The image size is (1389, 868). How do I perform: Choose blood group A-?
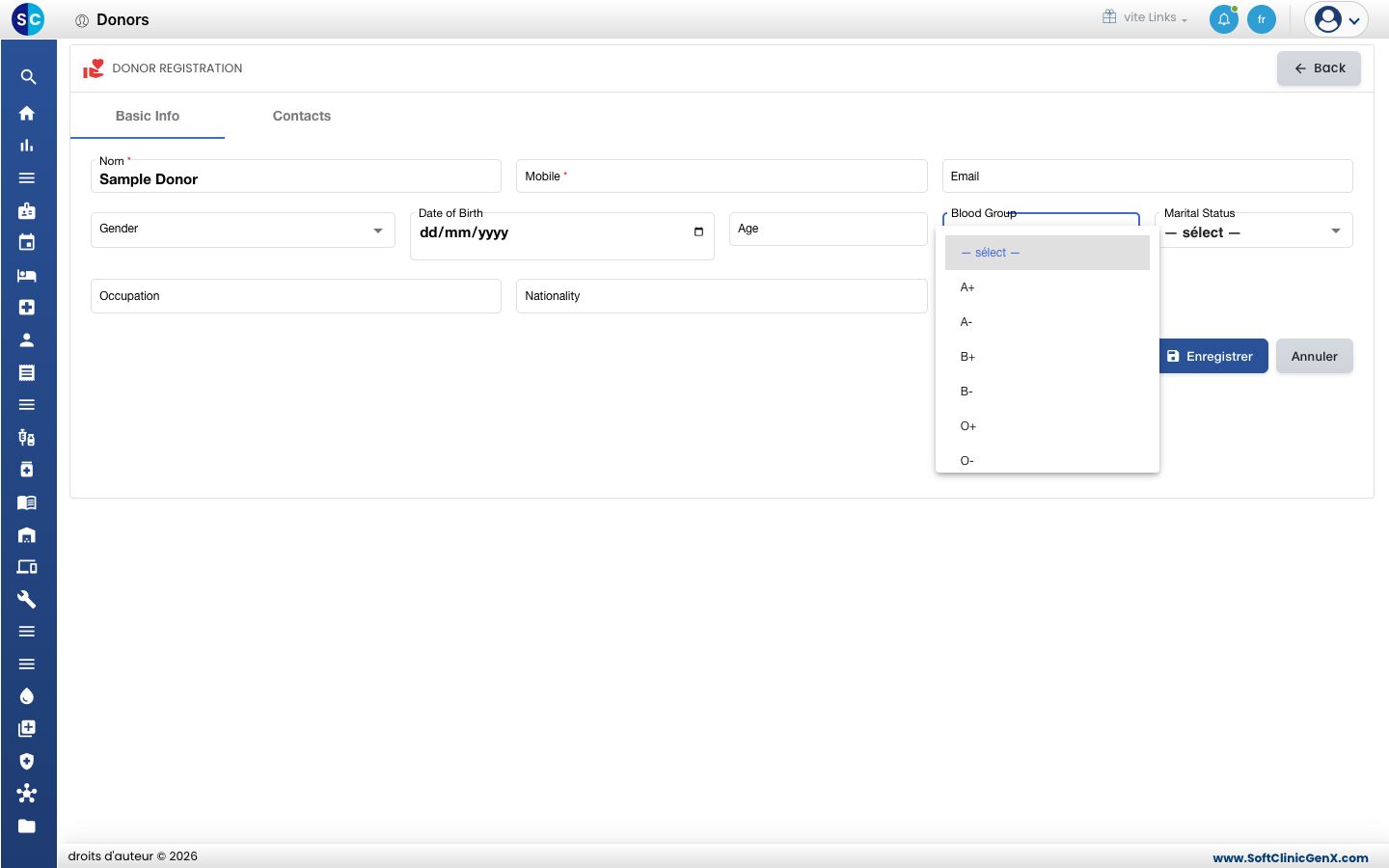coord(1048,322)
